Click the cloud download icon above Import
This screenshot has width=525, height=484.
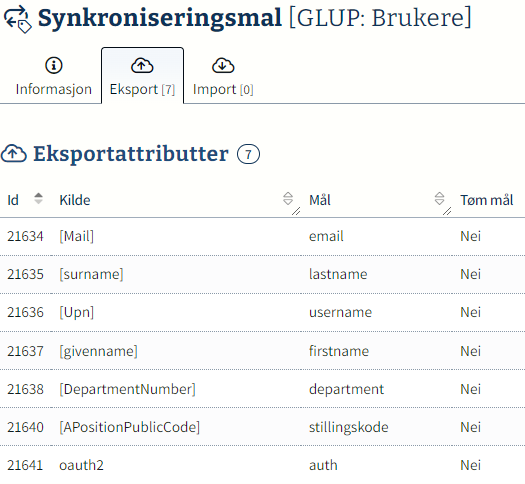tap(223, 65)
